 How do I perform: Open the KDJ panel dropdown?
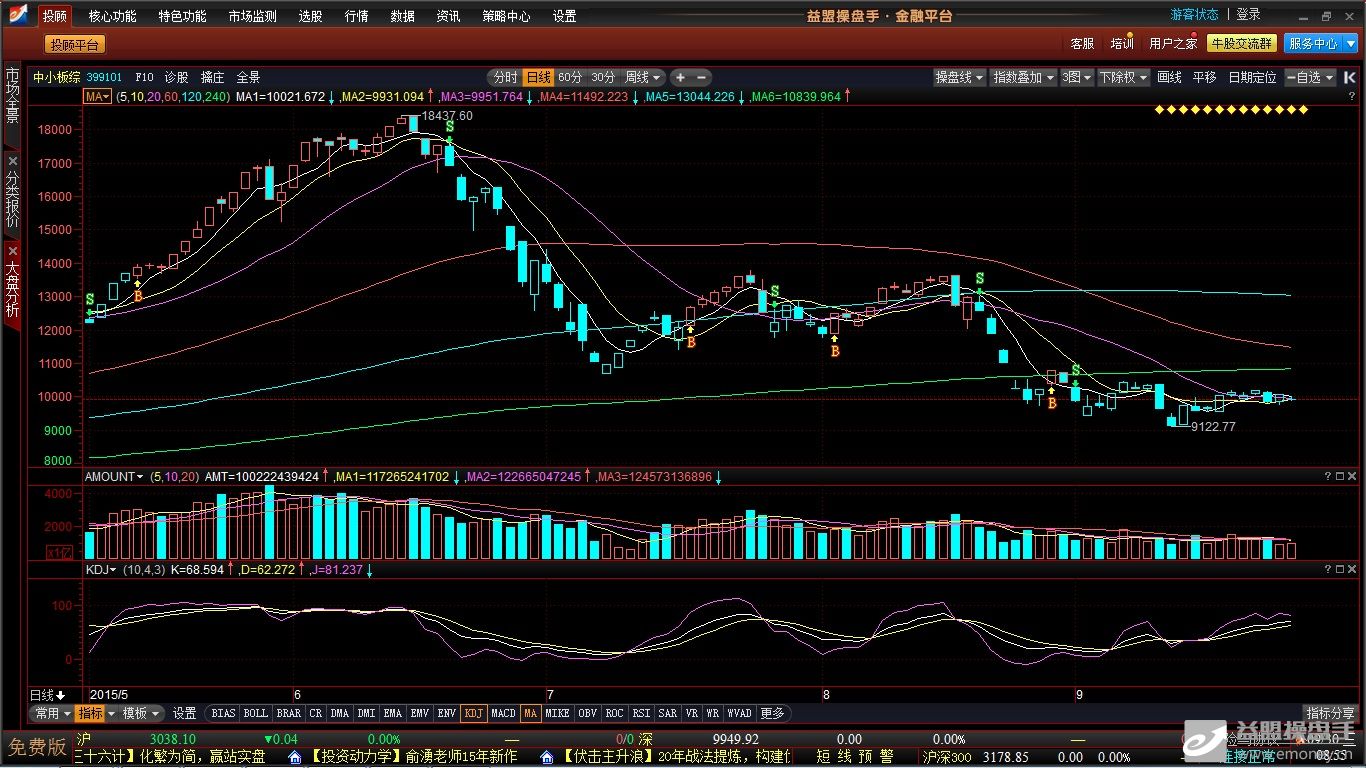point(101,569)
